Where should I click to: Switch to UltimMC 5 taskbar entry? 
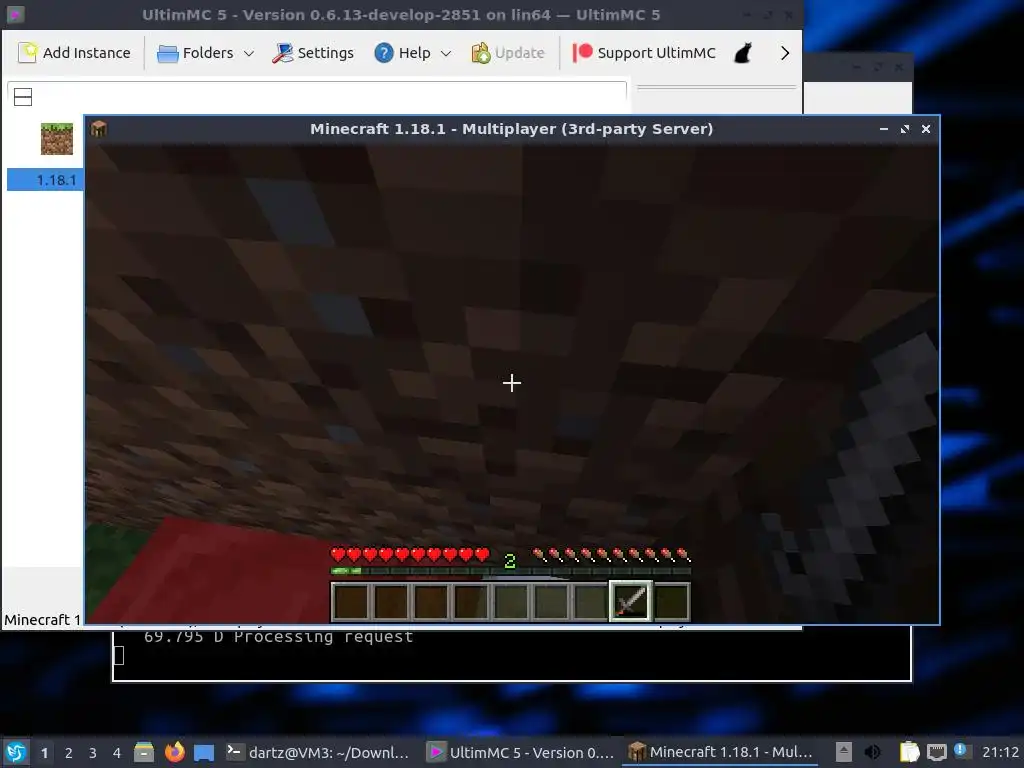tap(520, 752)
